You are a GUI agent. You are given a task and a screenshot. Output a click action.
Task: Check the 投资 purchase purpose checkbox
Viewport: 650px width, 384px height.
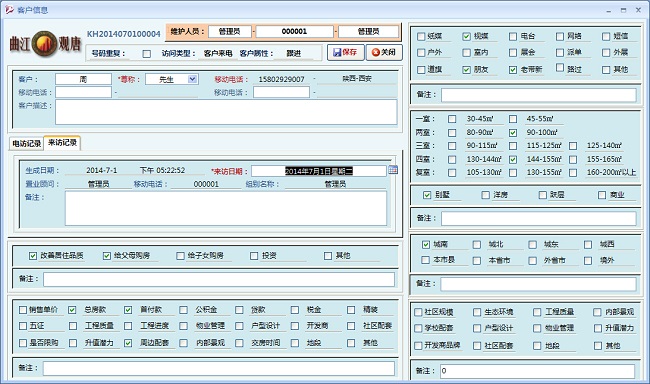(254, 256)
